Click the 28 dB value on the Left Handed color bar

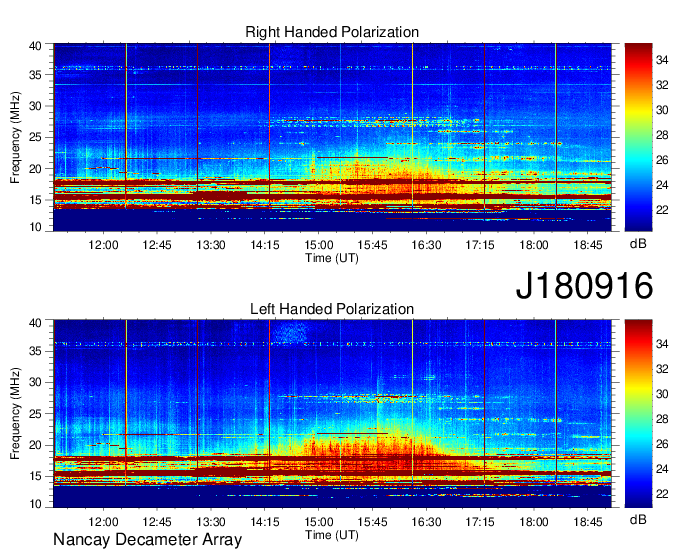pos(662,419)
